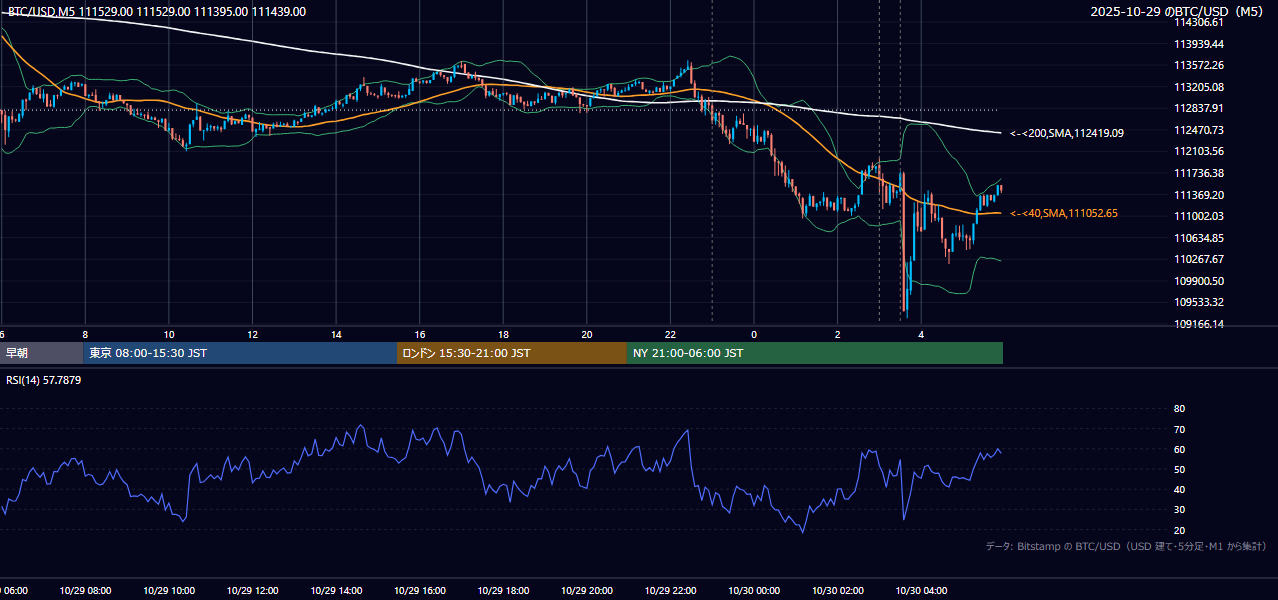
Task: Click price axis value 113205.08
Action: pos(1199,87)
